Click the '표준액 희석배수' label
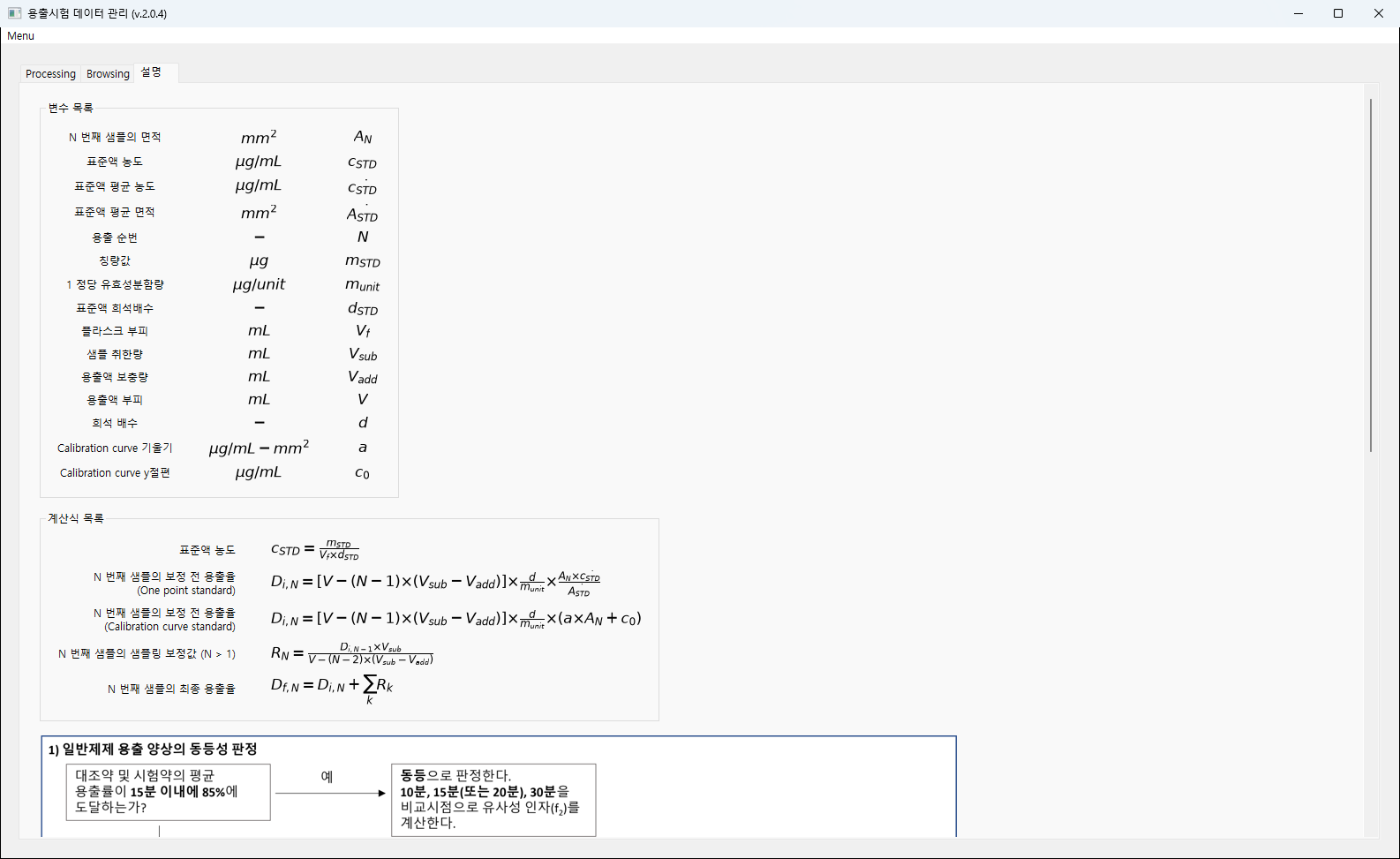 tap(115, 308)
